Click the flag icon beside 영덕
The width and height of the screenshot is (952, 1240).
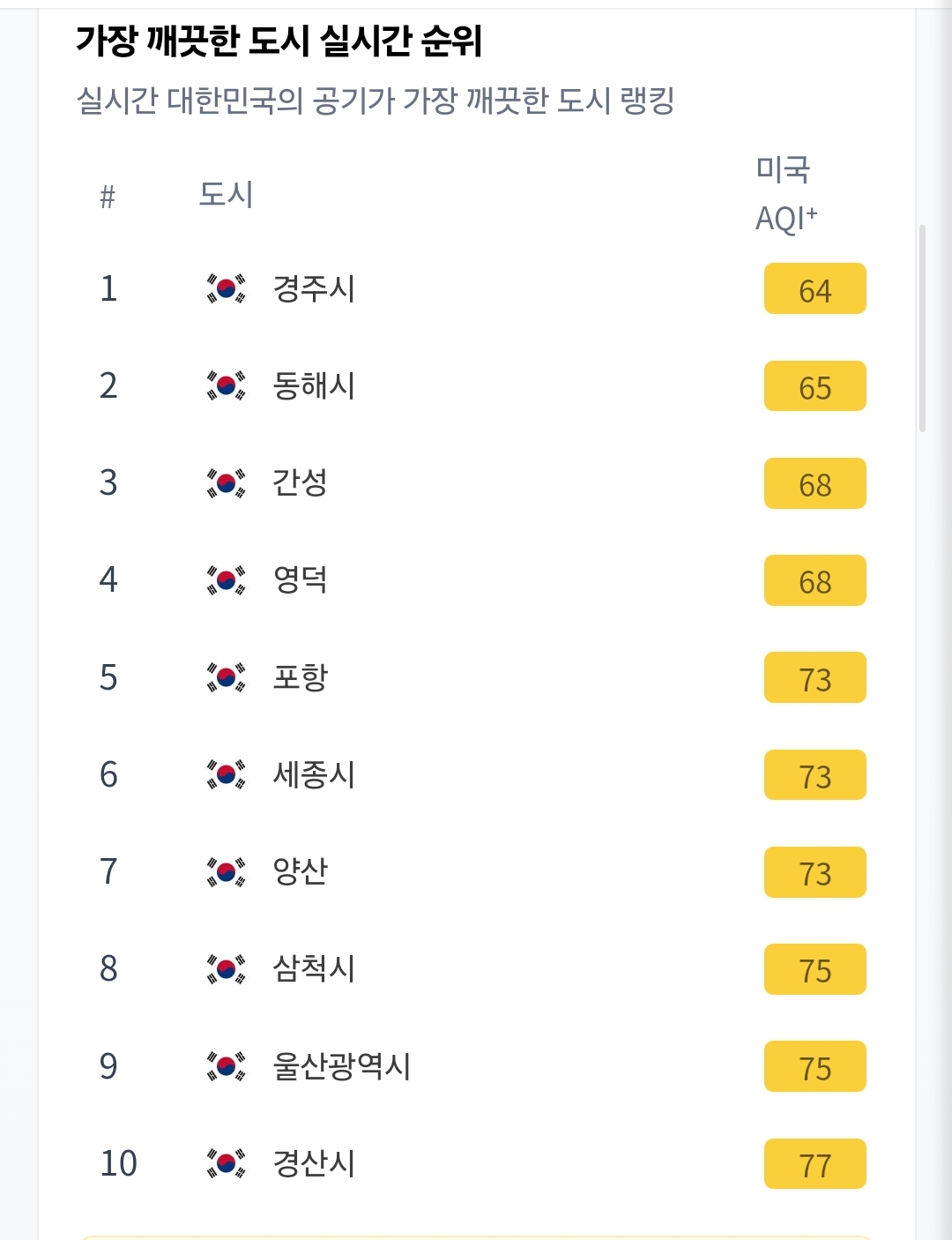226,579
